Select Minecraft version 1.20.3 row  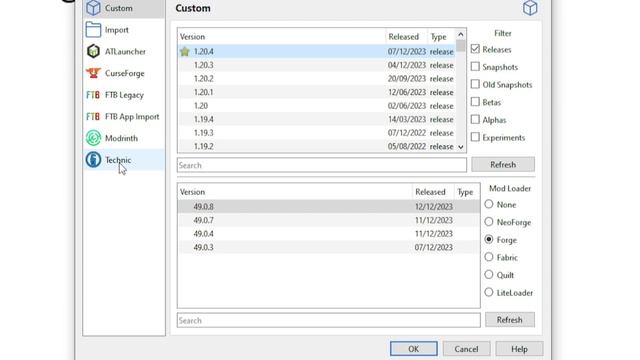pos(317,65)
